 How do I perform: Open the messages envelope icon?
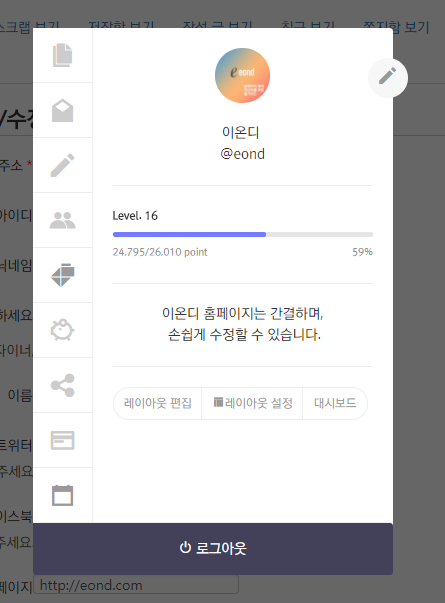coord(62,110)
